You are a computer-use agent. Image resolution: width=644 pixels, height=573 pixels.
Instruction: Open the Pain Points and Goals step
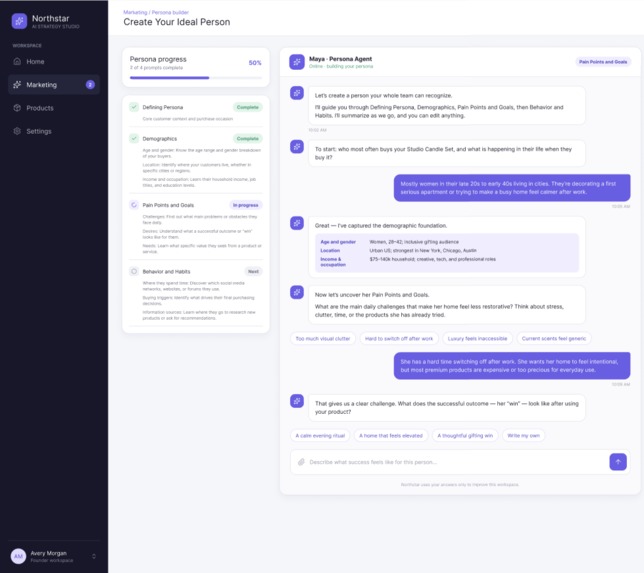(196, 228)
